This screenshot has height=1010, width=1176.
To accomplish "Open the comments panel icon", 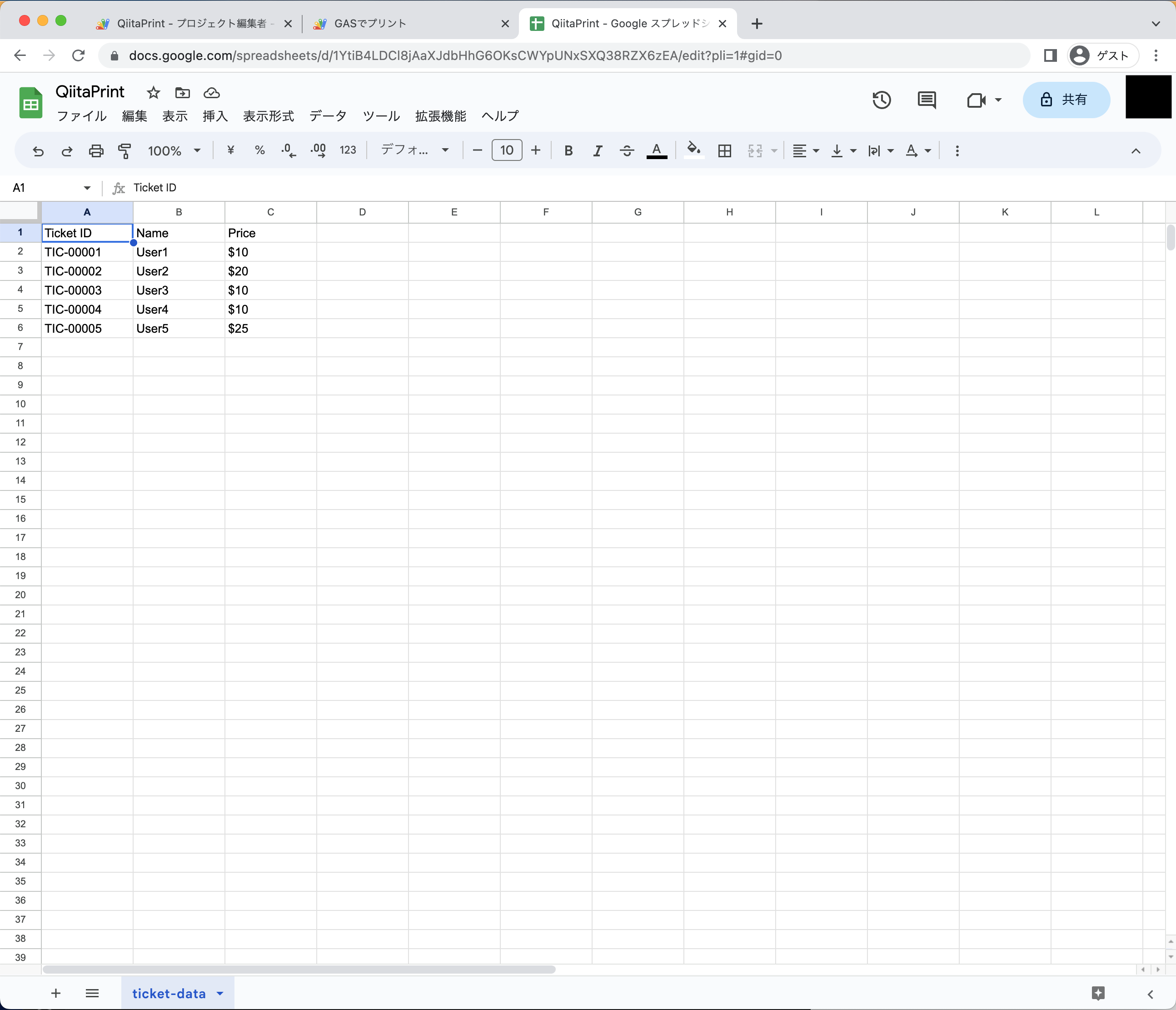I will (x=926, y=100).
